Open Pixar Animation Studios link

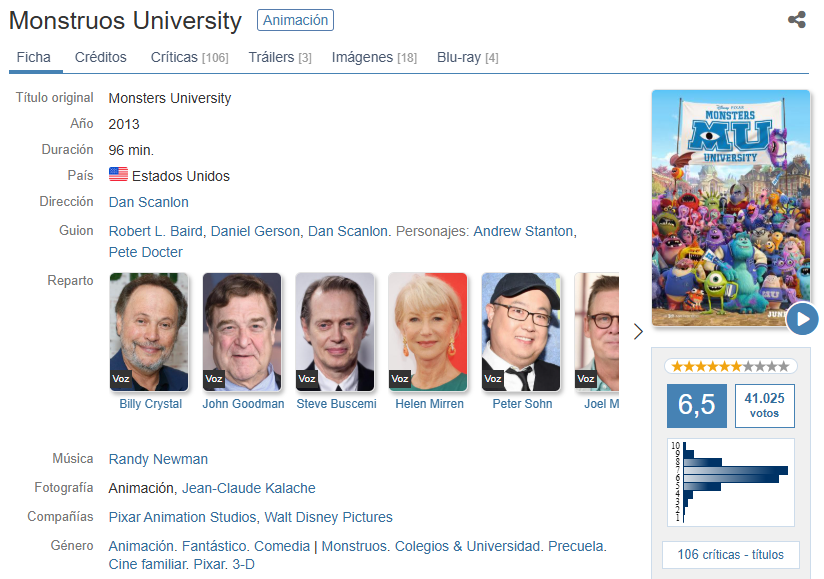pos(182,517)
